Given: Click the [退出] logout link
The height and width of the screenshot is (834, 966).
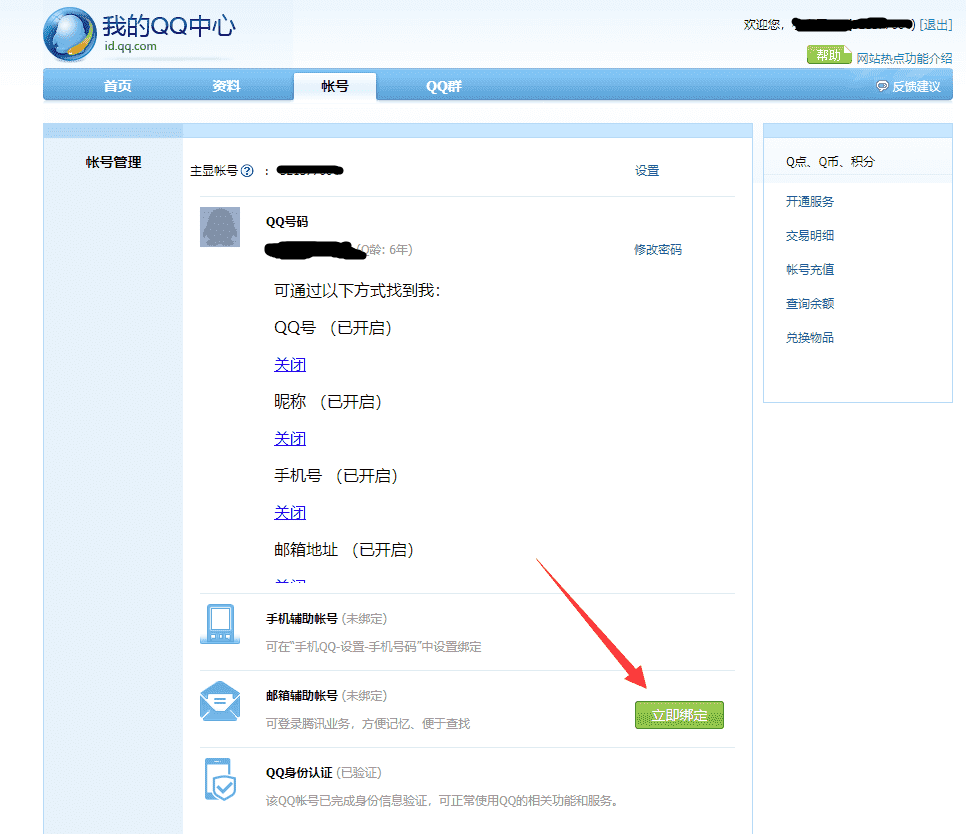Looking at the screenshot, I should (x=936, y=25).
